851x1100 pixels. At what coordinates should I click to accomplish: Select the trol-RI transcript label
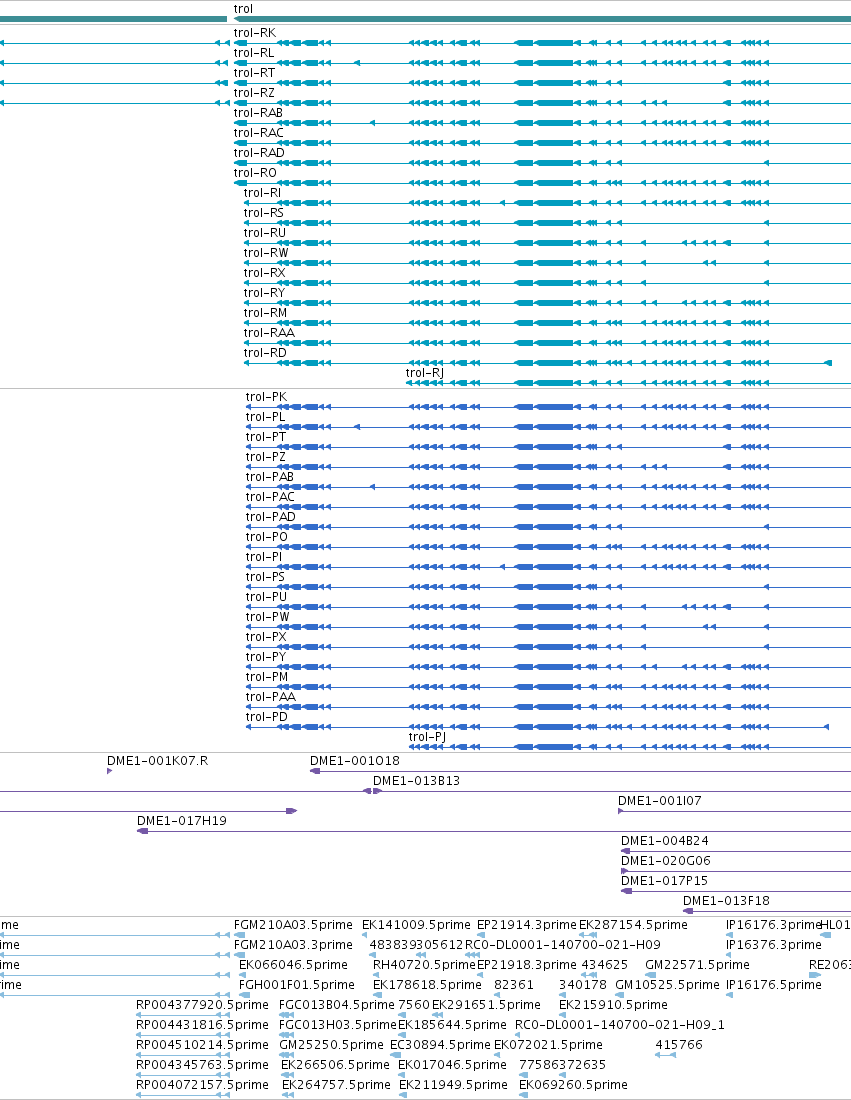(262, 193)
